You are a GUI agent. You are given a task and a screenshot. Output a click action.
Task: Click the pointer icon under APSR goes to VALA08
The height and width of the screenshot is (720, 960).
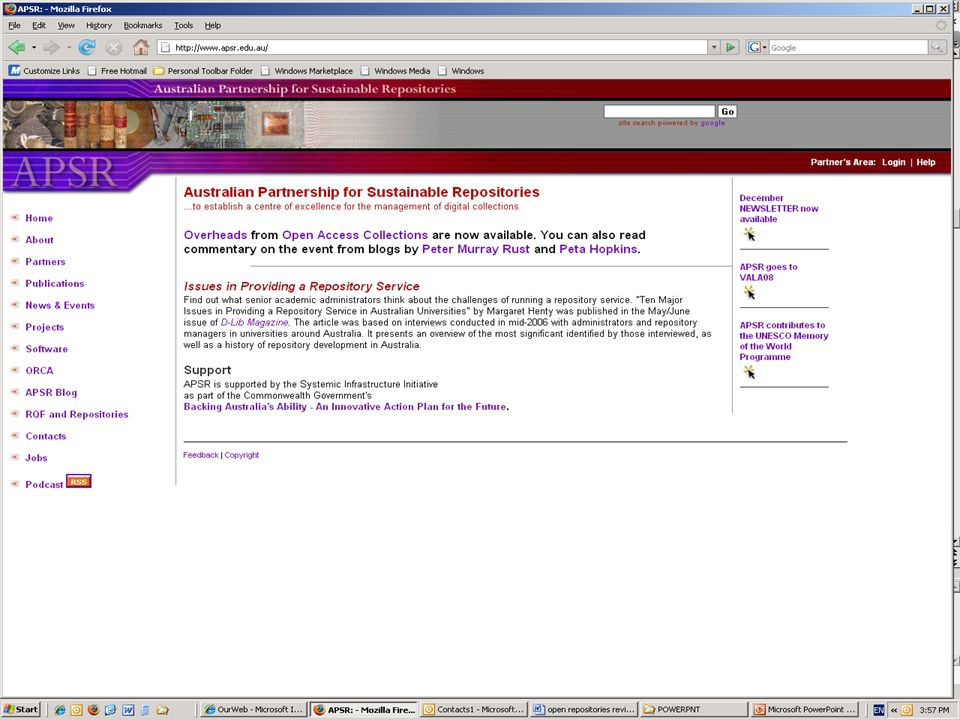pos(749,293)
